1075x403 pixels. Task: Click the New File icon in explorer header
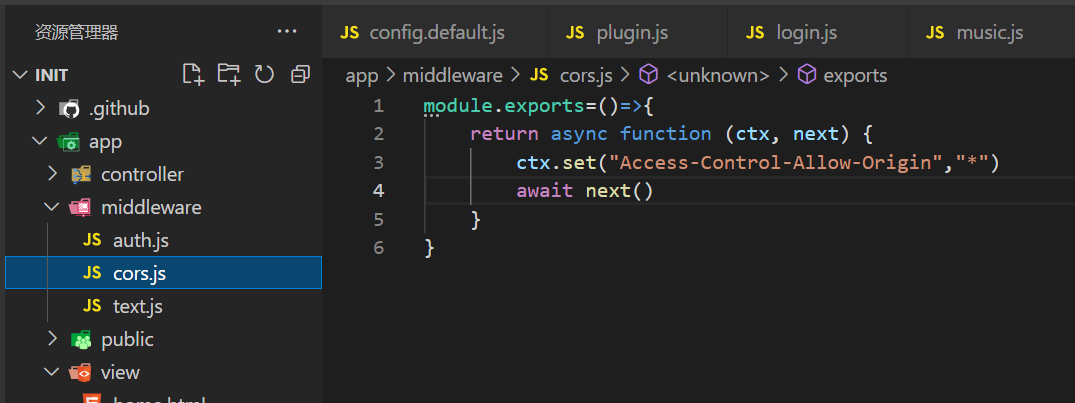(193, 74)
